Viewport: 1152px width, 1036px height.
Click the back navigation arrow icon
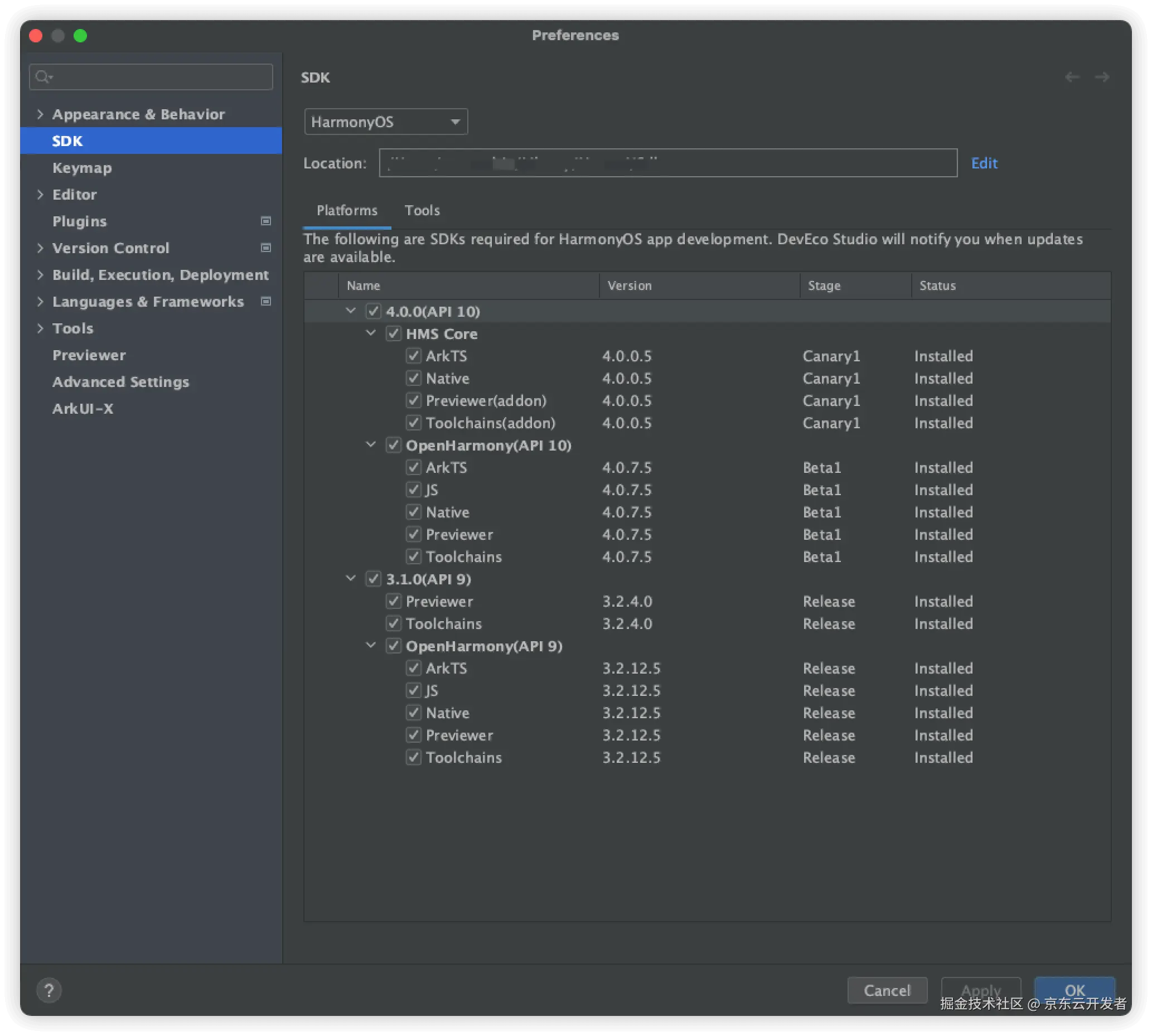coord(1072,77)
